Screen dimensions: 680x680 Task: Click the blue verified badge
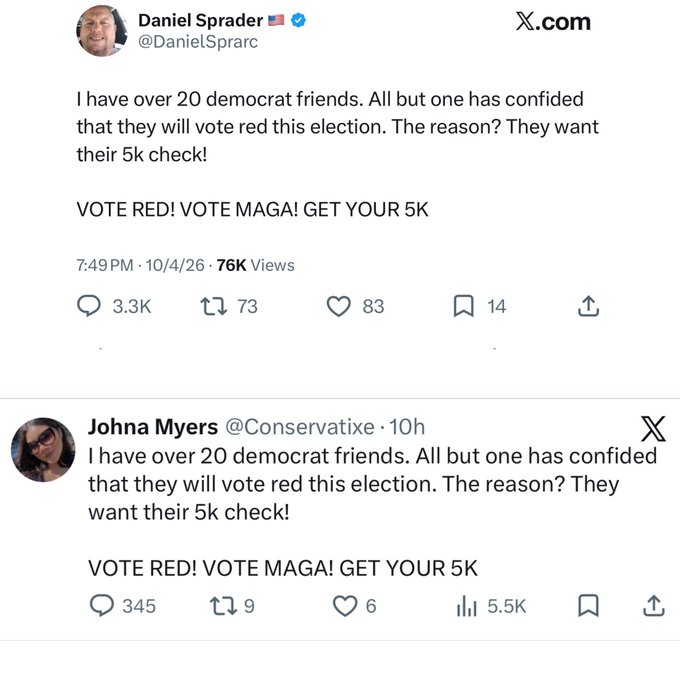pos(298,20)
